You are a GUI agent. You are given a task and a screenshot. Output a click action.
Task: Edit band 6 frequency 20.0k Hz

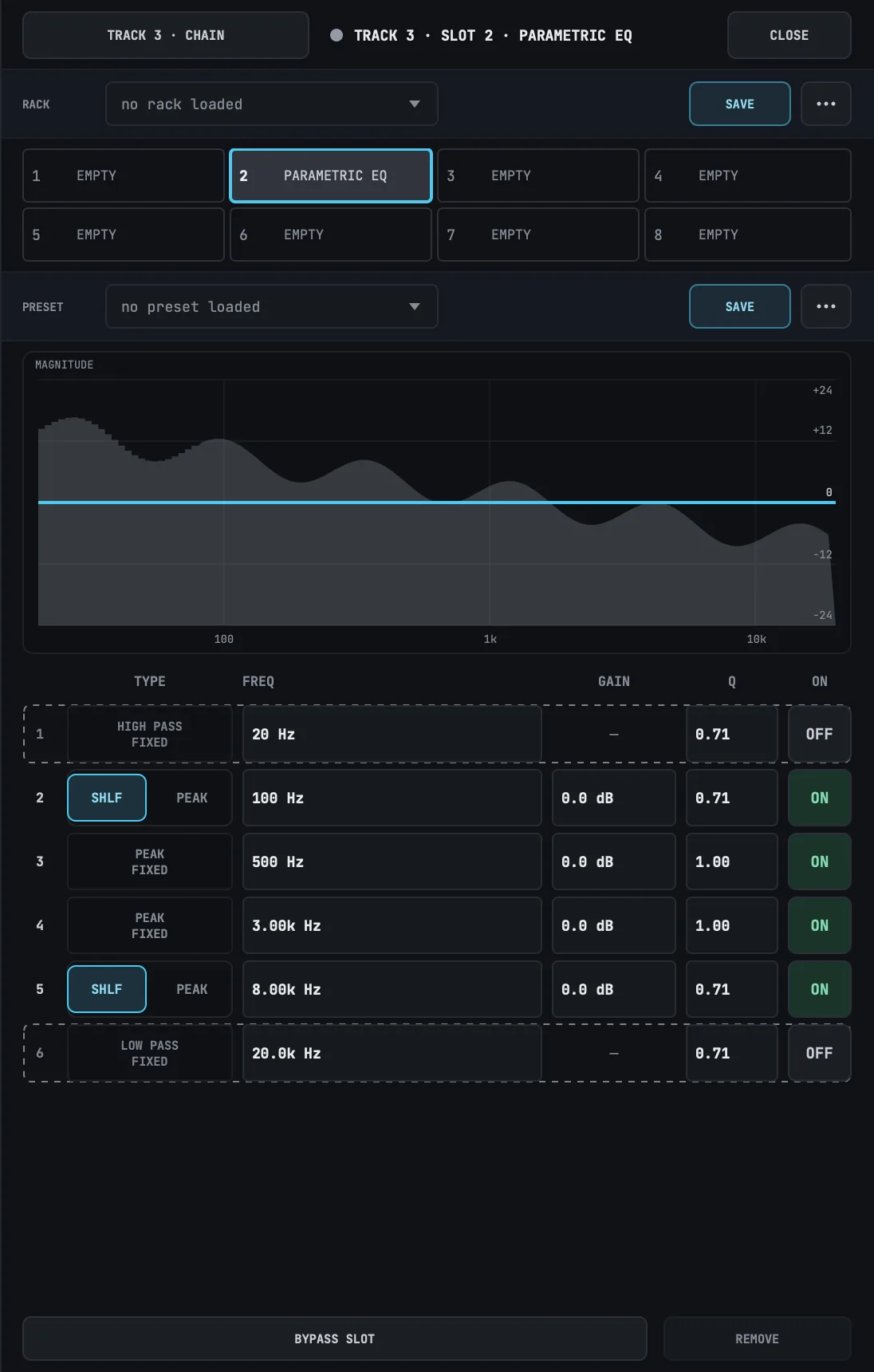coord(392,1053)
